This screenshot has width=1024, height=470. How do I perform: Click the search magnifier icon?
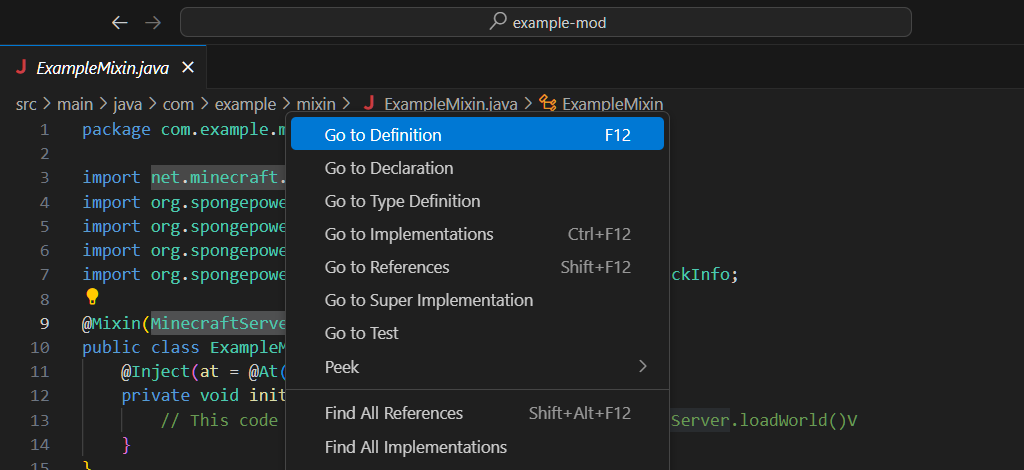[x=498, y=22]
